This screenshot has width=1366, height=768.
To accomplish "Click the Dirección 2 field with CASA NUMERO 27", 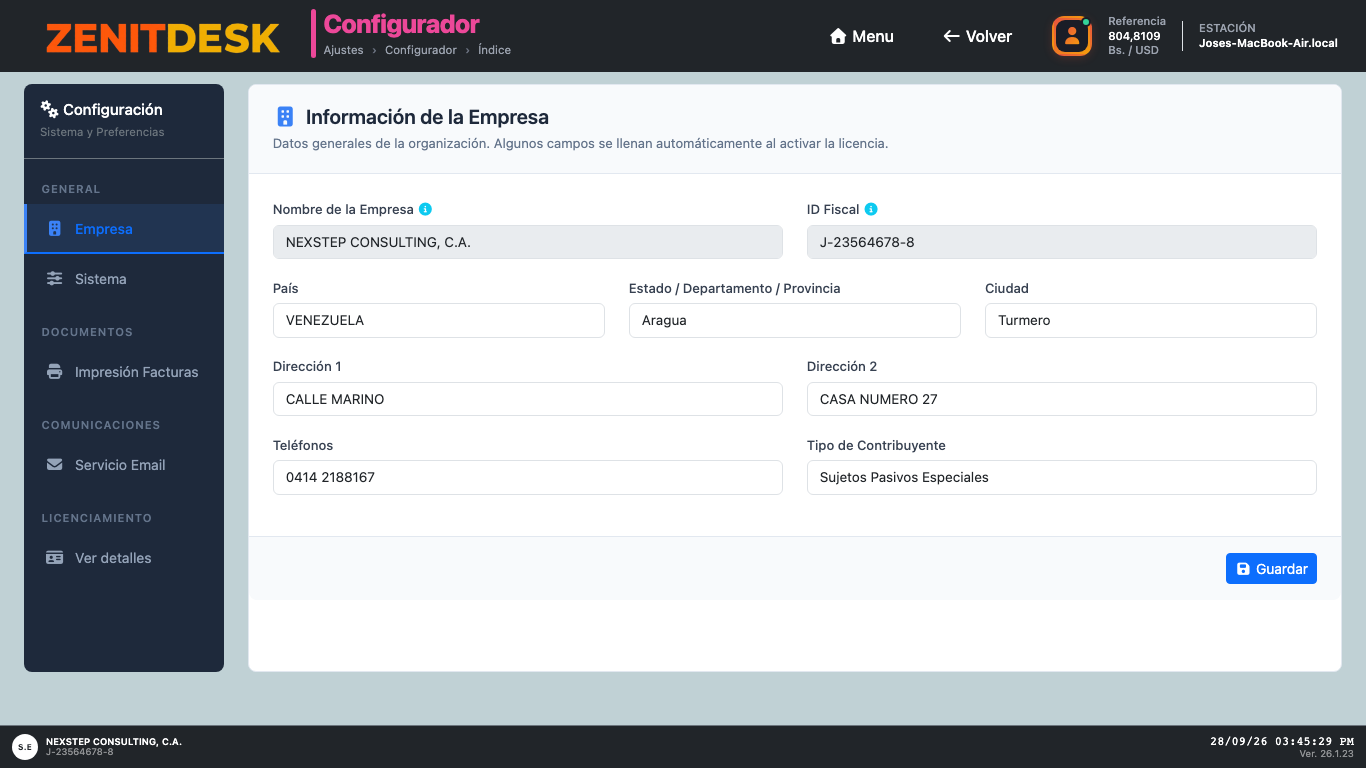I will tap(1062, 399).
